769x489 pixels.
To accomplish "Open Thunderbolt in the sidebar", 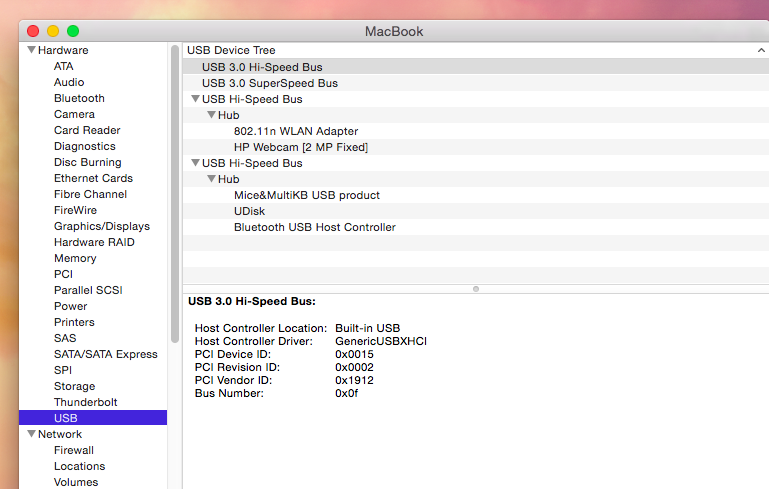I will click(x=86, y=402).
